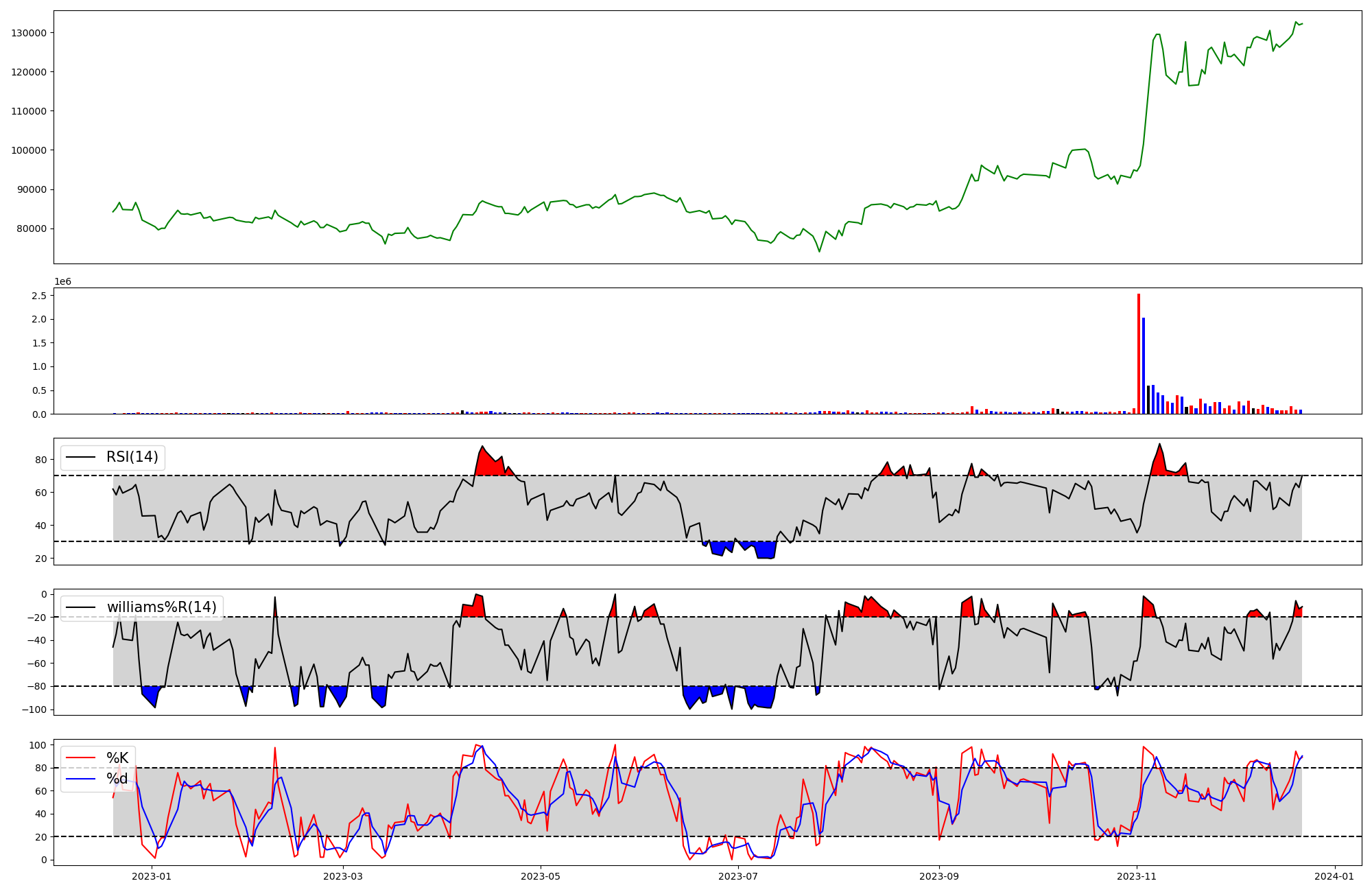Click the 1e6 volume scale label

(x=62, y=281)
